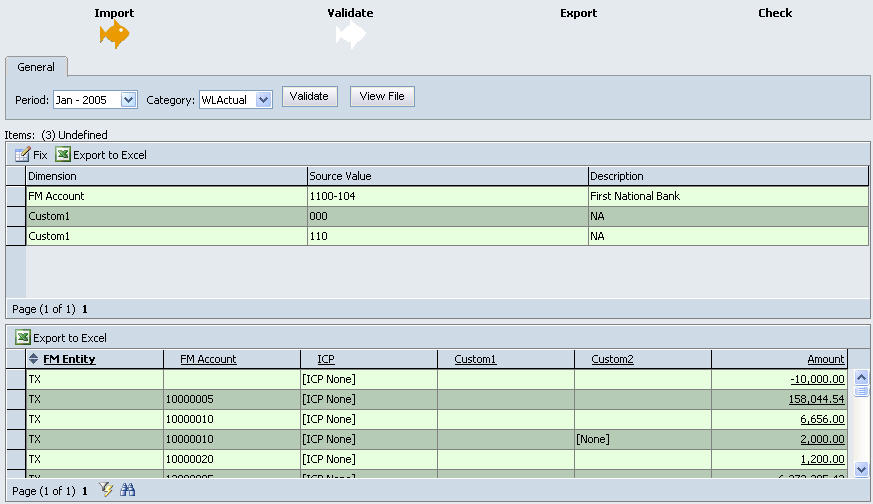Go to the Export workflow step

578,13
